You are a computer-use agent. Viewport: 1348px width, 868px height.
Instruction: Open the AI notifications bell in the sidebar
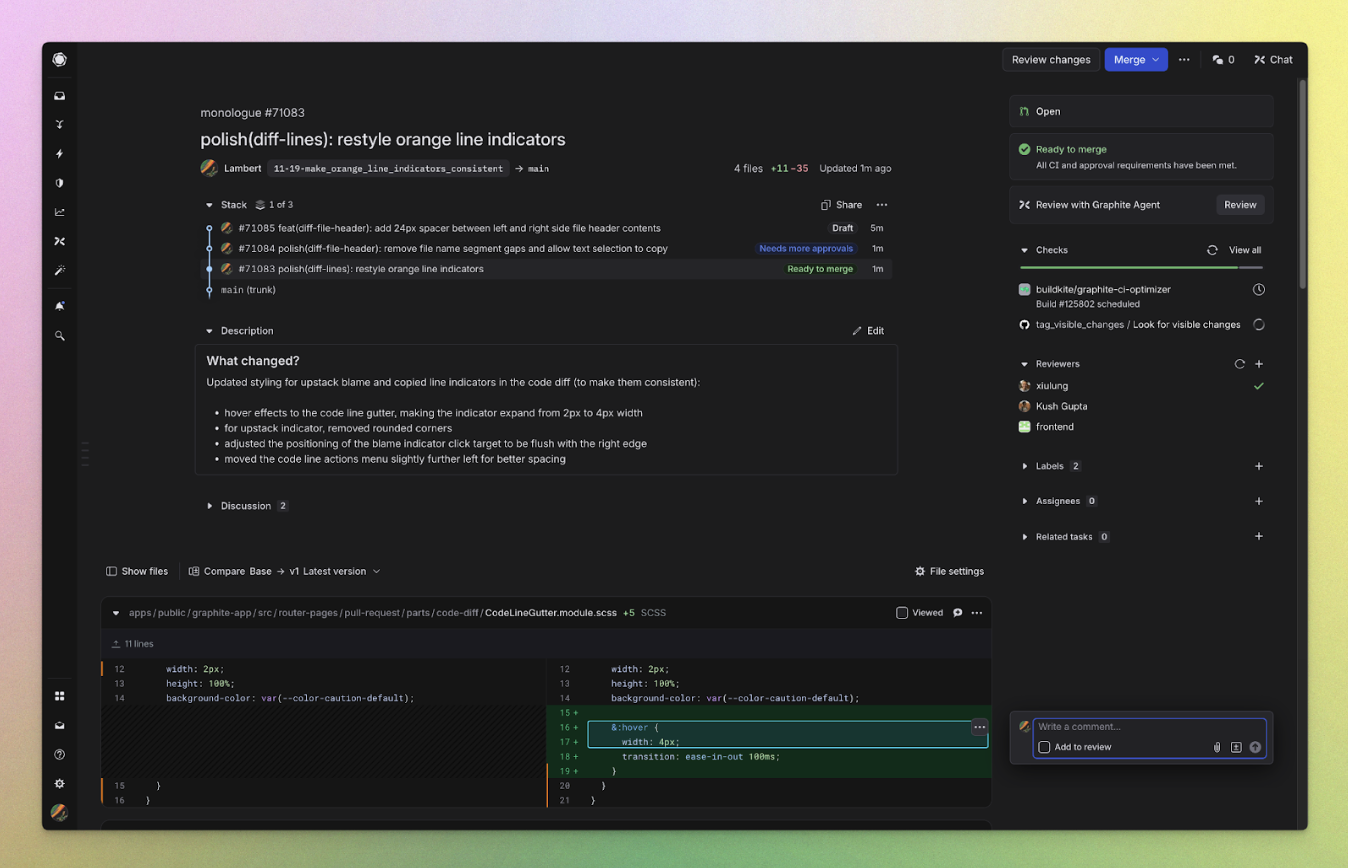click(x=59, y=306)
